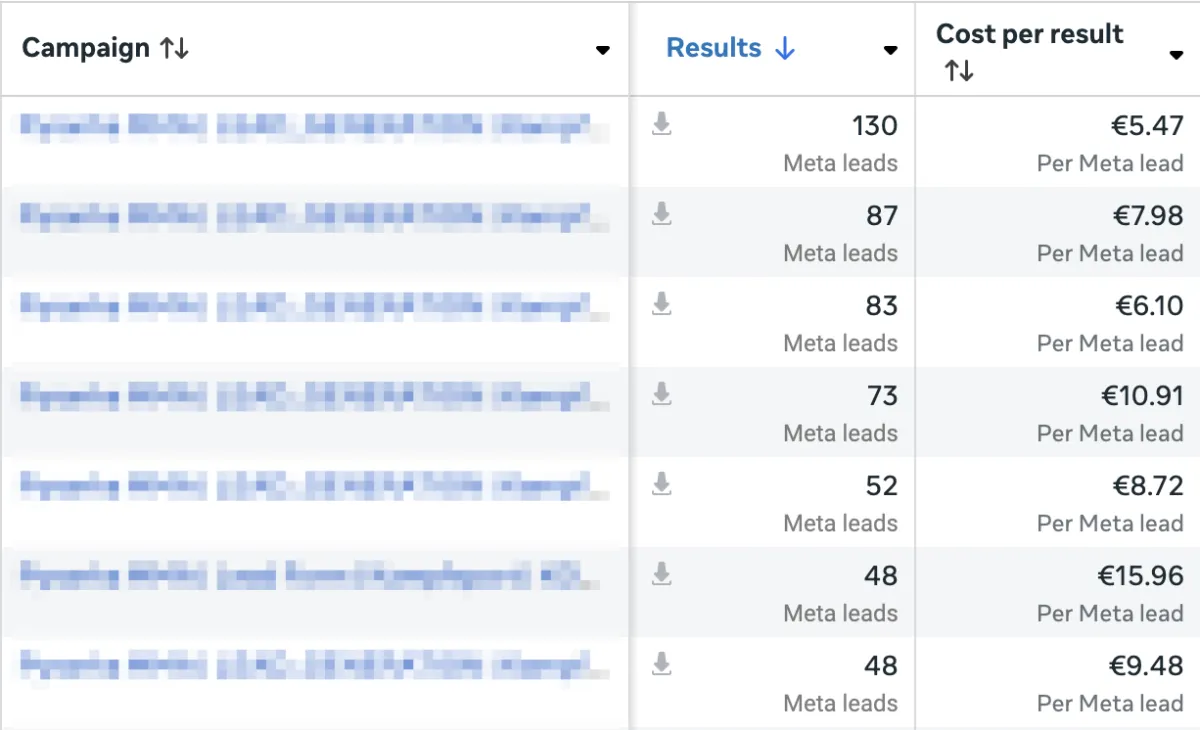The height and width of the screenshot is (730, 1200).
Task: Click download icon in the €15.96 row
Action: [661, 574]
